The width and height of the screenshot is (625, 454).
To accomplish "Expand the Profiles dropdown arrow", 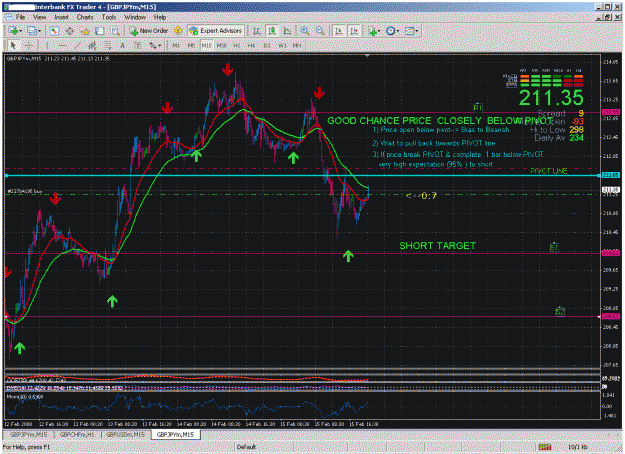I will 39,31.
